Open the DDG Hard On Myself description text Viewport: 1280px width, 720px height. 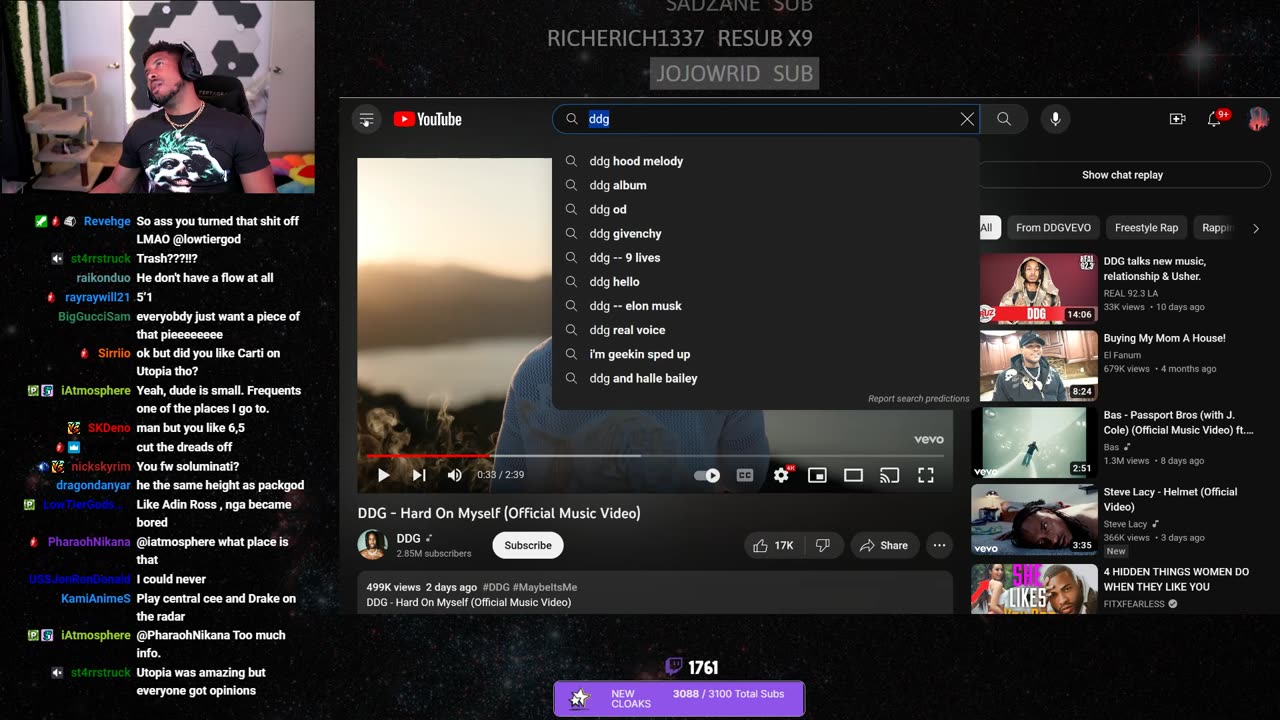[469, 602]
